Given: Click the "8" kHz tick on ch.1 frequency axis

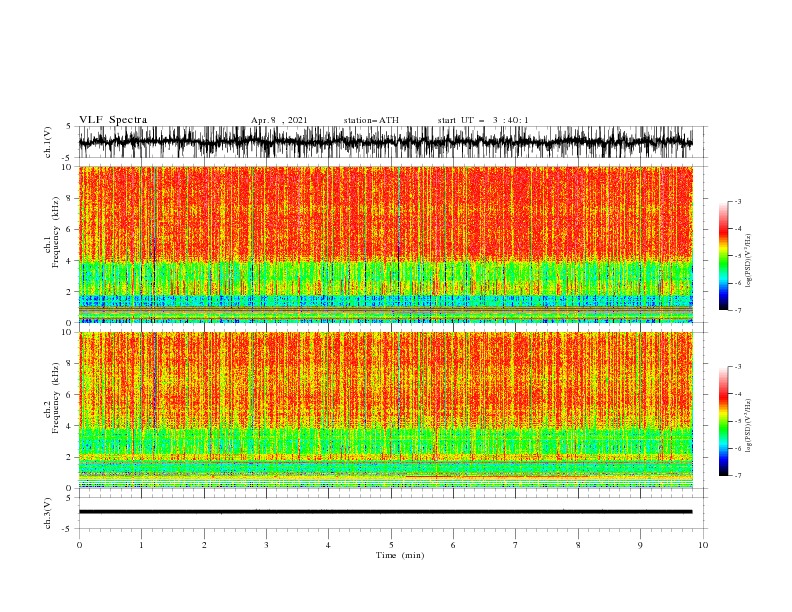Looking at the screenshot, I should click(x=70, y=198).
